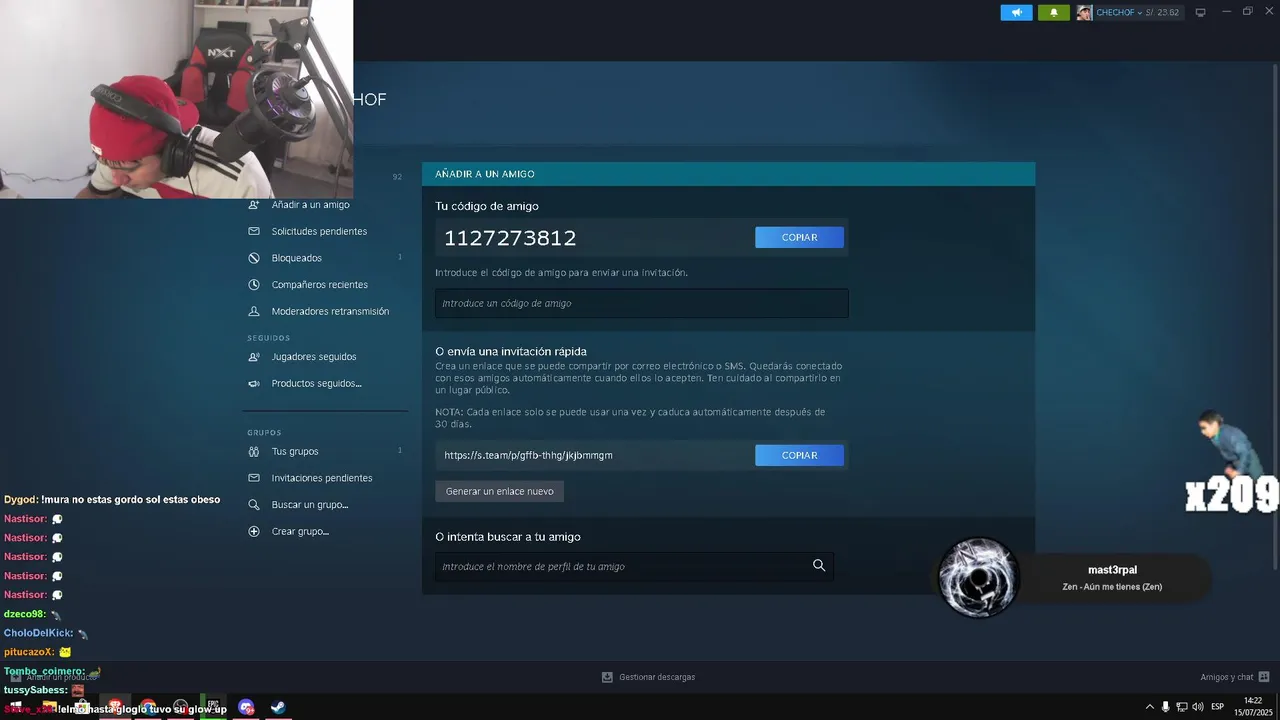1280x720 pixels.
Task: Show hidden system tray icons
Action: tap(1149, 707)
